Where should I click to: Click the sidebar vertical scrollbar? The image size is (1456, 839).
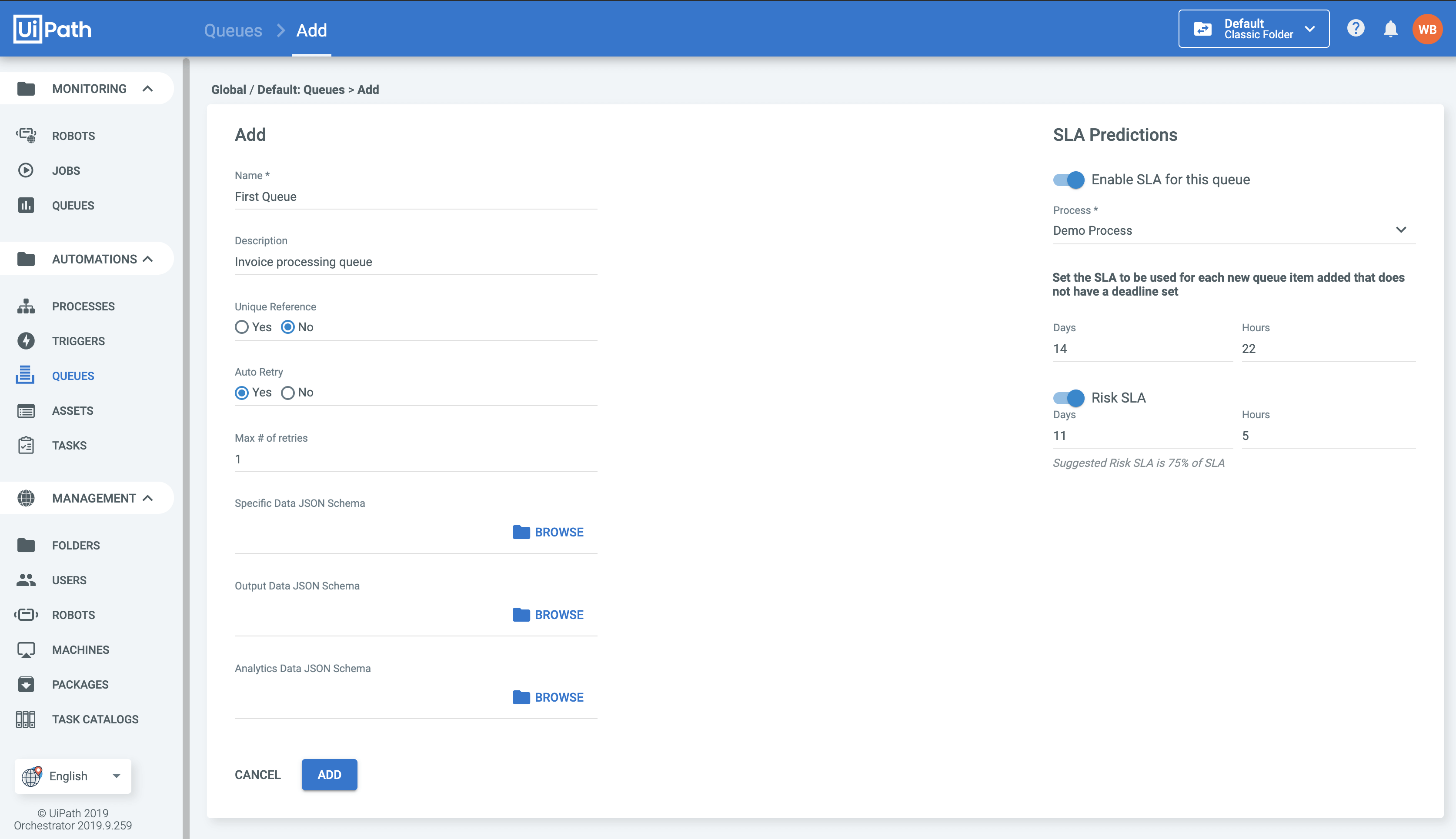click(186, 448)
